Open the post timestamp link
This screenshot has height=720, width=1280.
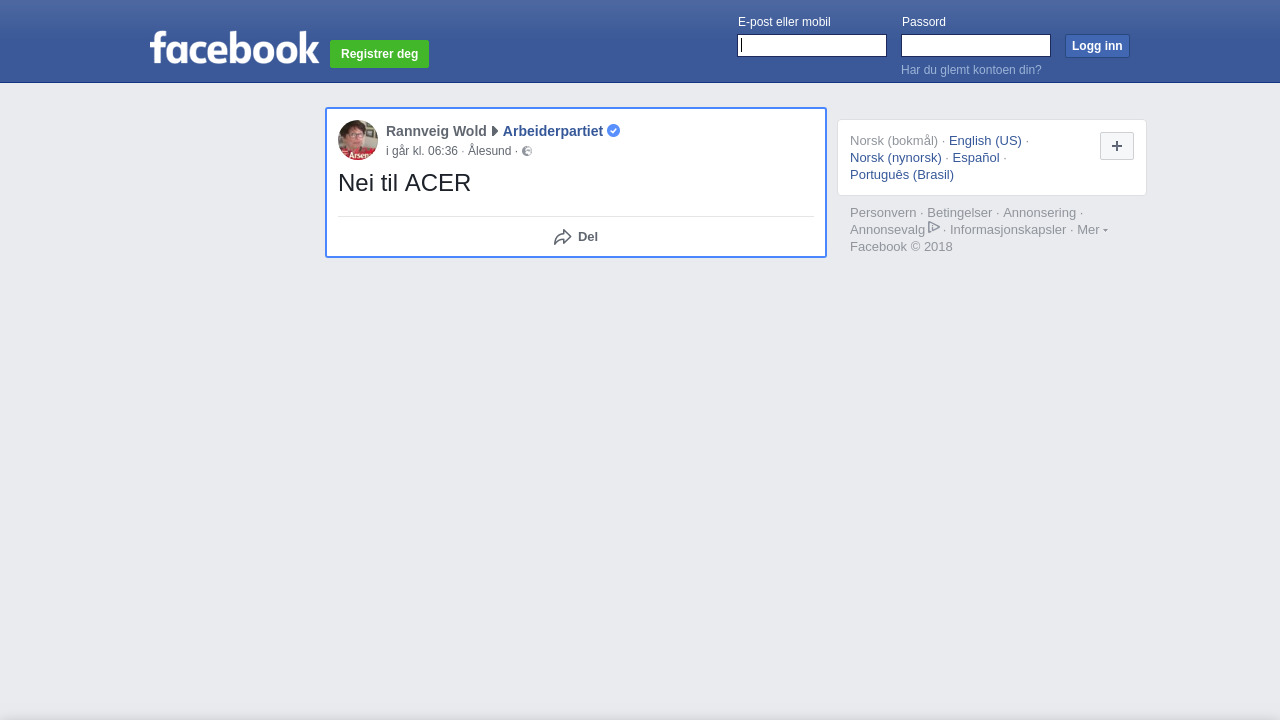(422, 151)
